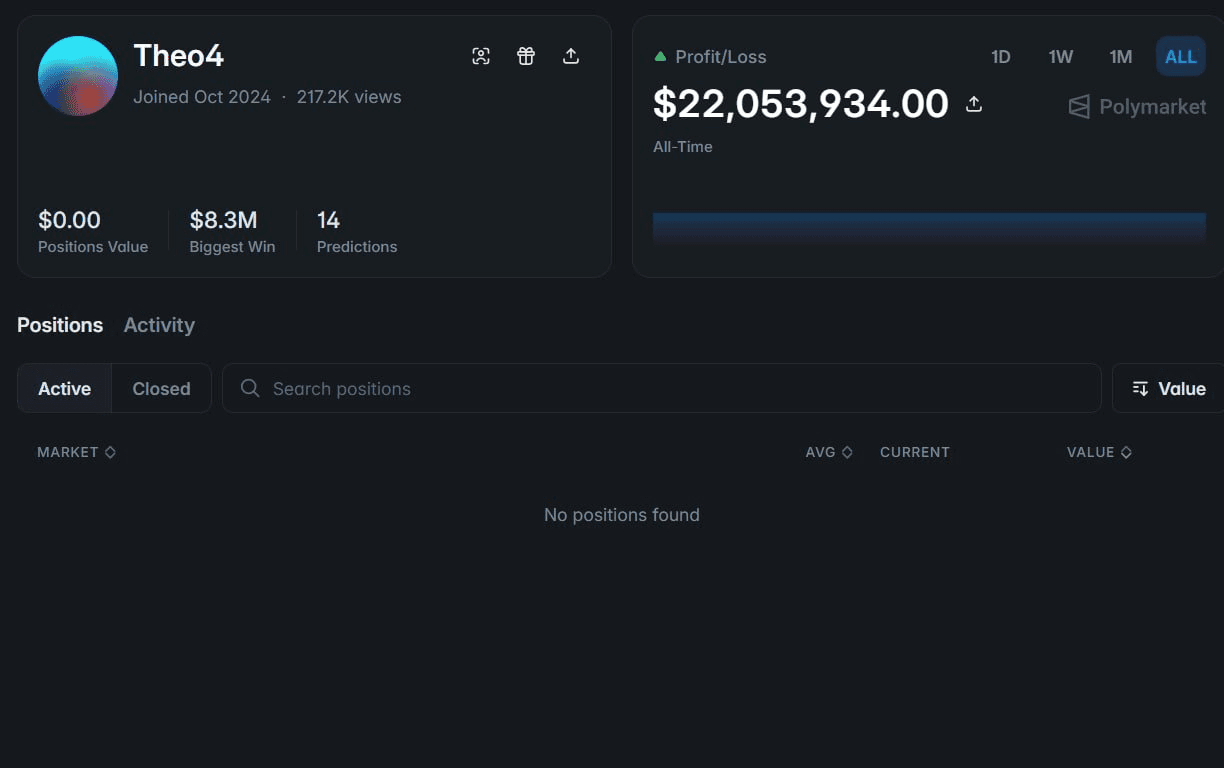Viewport: 1224px width, 768px height.
Task: Click the sort icon on Value button
Action: tap(1140, 389)
